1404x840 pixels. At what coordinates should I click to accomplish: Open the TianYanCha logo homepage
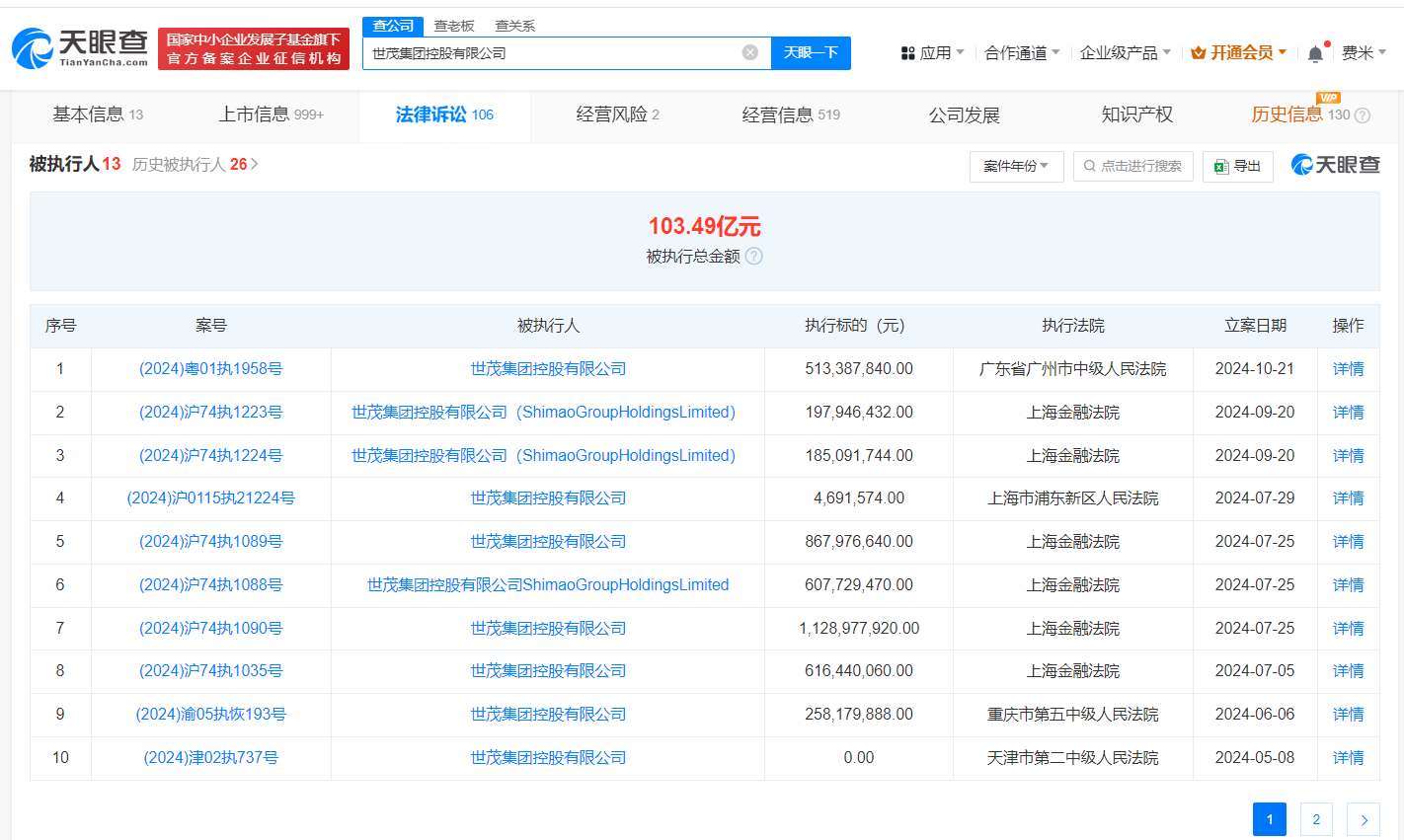[x=80, y=47]
